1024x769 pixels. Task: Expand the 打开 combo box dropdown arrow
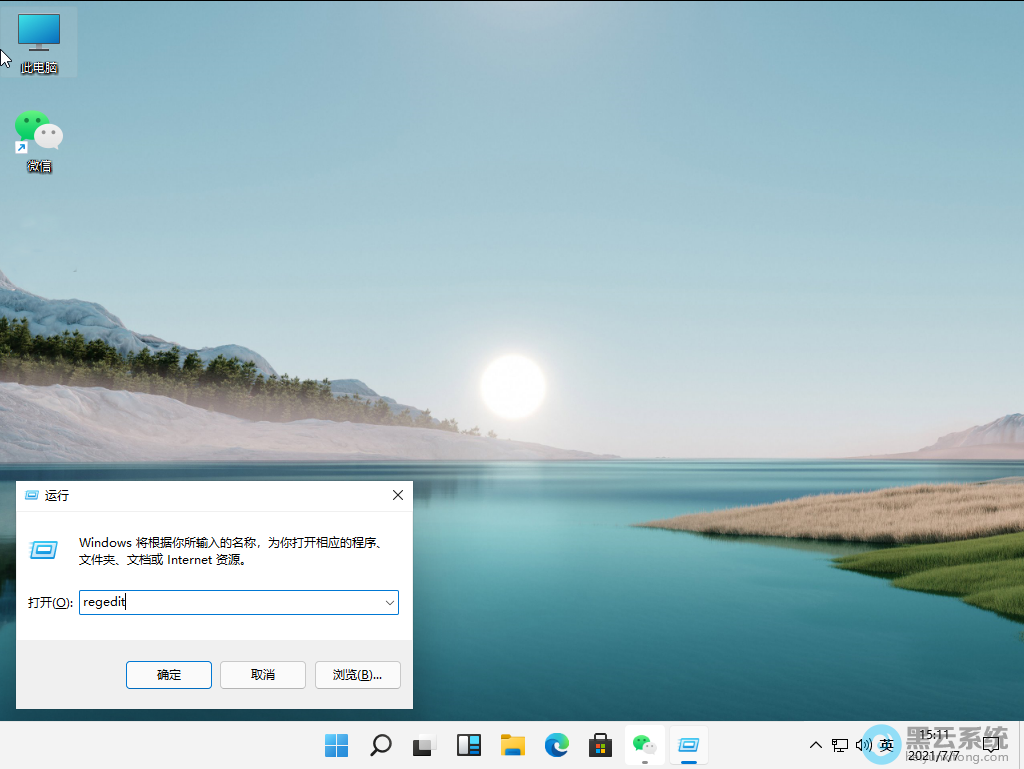coord(389,603)
